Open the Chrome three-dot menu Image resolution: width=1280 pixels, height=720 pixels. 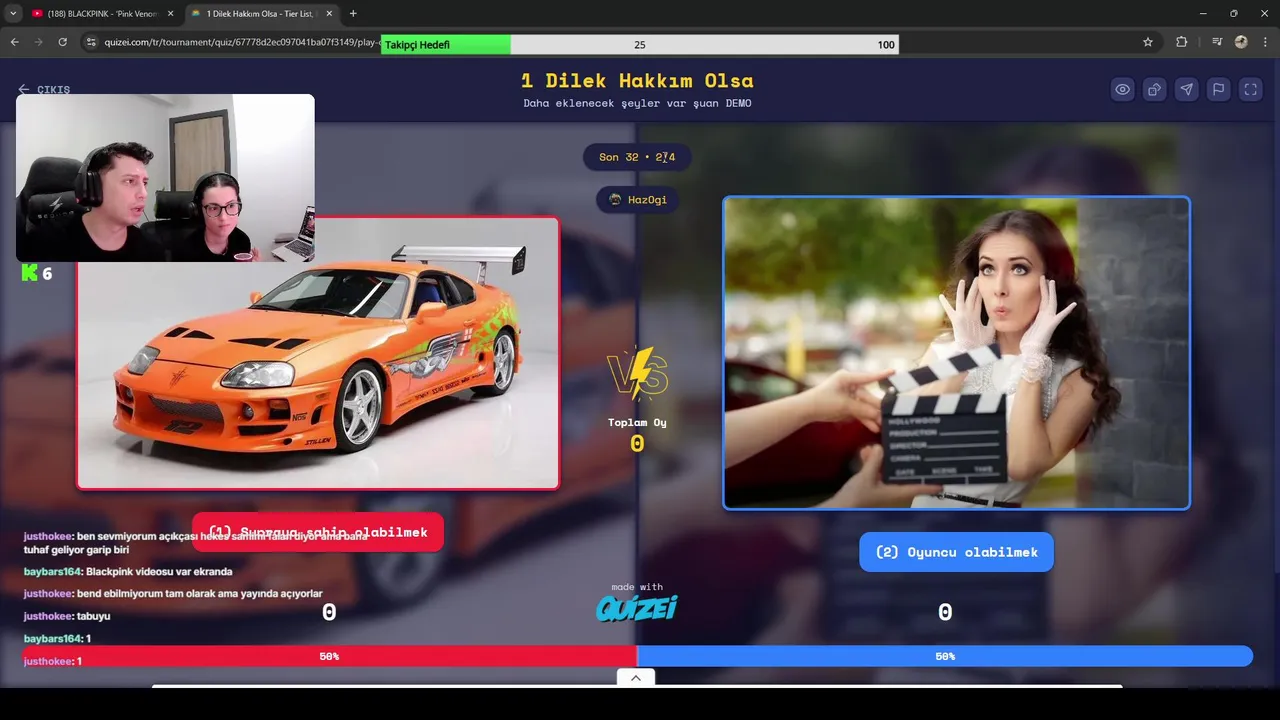click(x=1265, y=43)
